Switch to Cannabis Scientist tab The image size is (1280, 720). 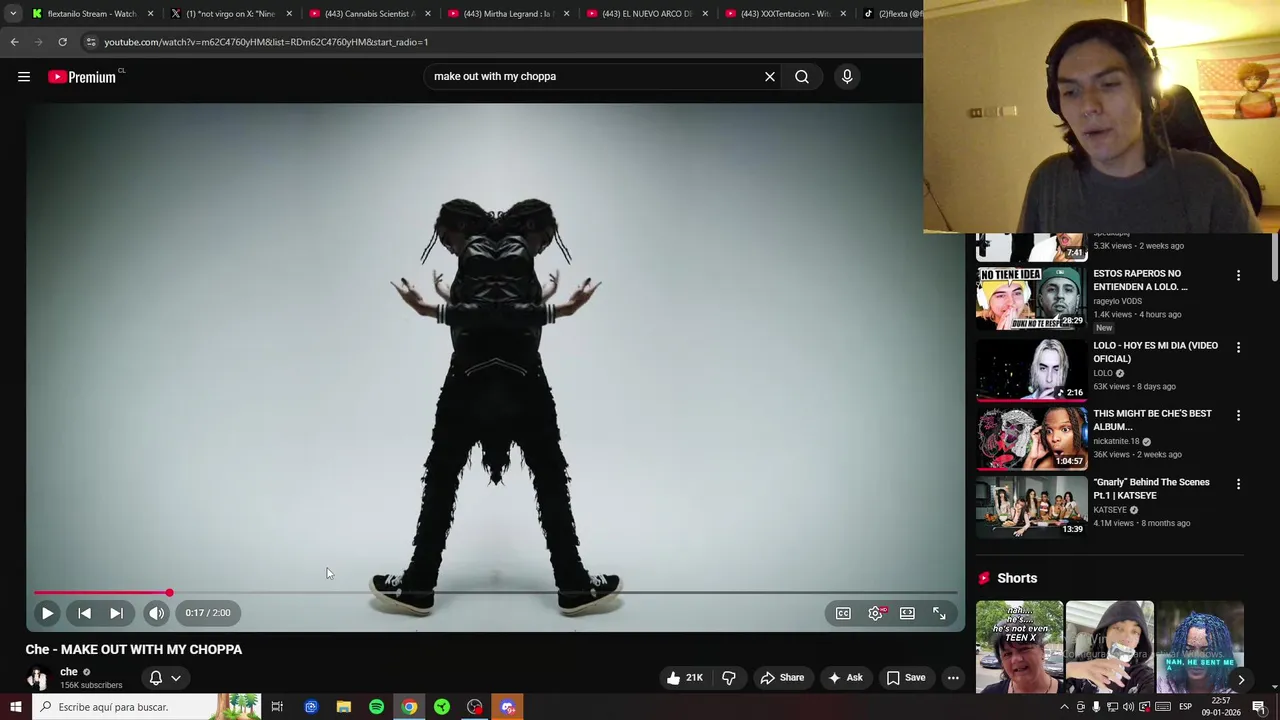368,14
